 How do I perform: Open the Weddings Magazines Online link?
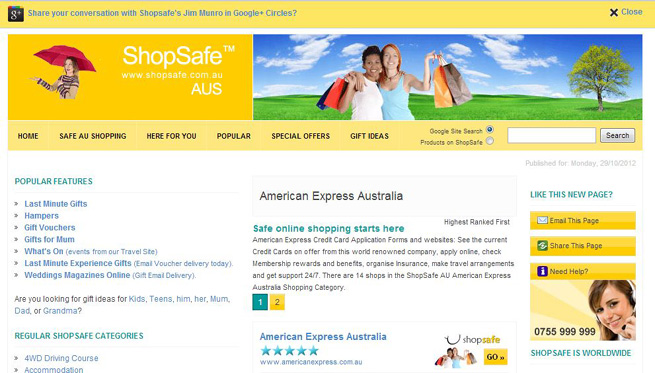point(77,275)
